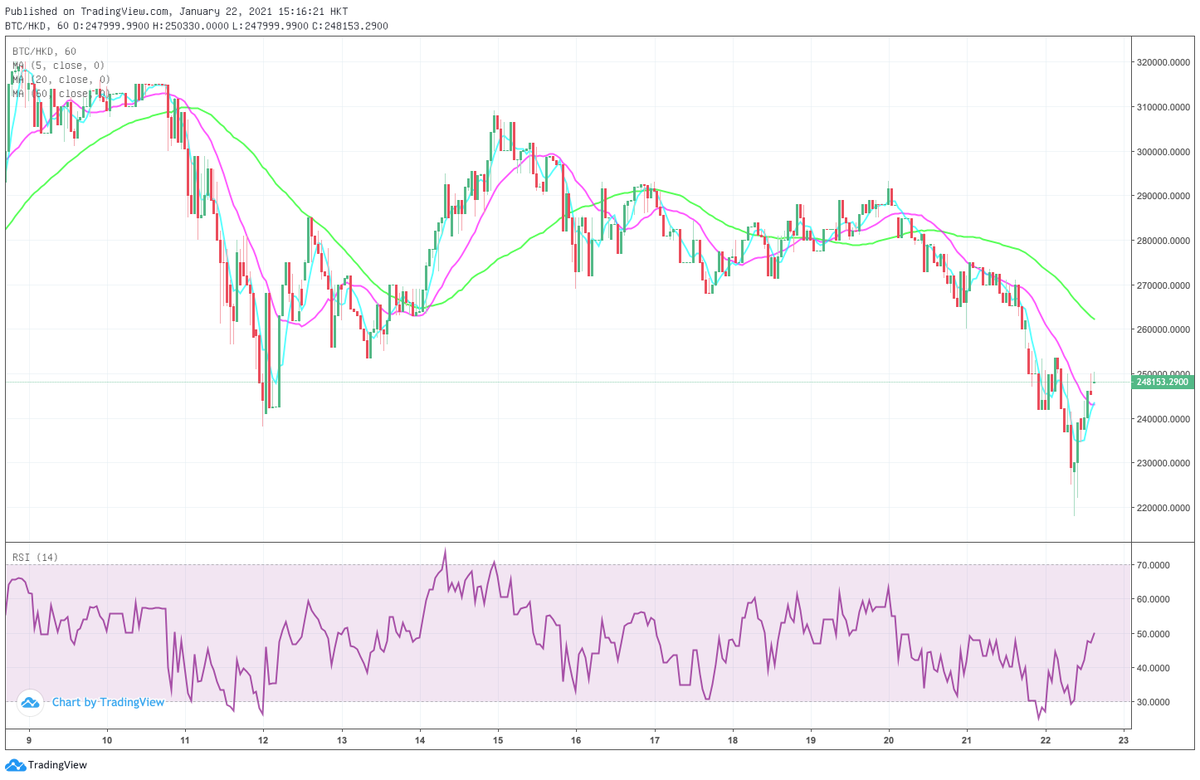Click the 'Published on TradingView.com' header line
Screen dimensions: 1200x780
pyautogui.click(x=177, y=11)
